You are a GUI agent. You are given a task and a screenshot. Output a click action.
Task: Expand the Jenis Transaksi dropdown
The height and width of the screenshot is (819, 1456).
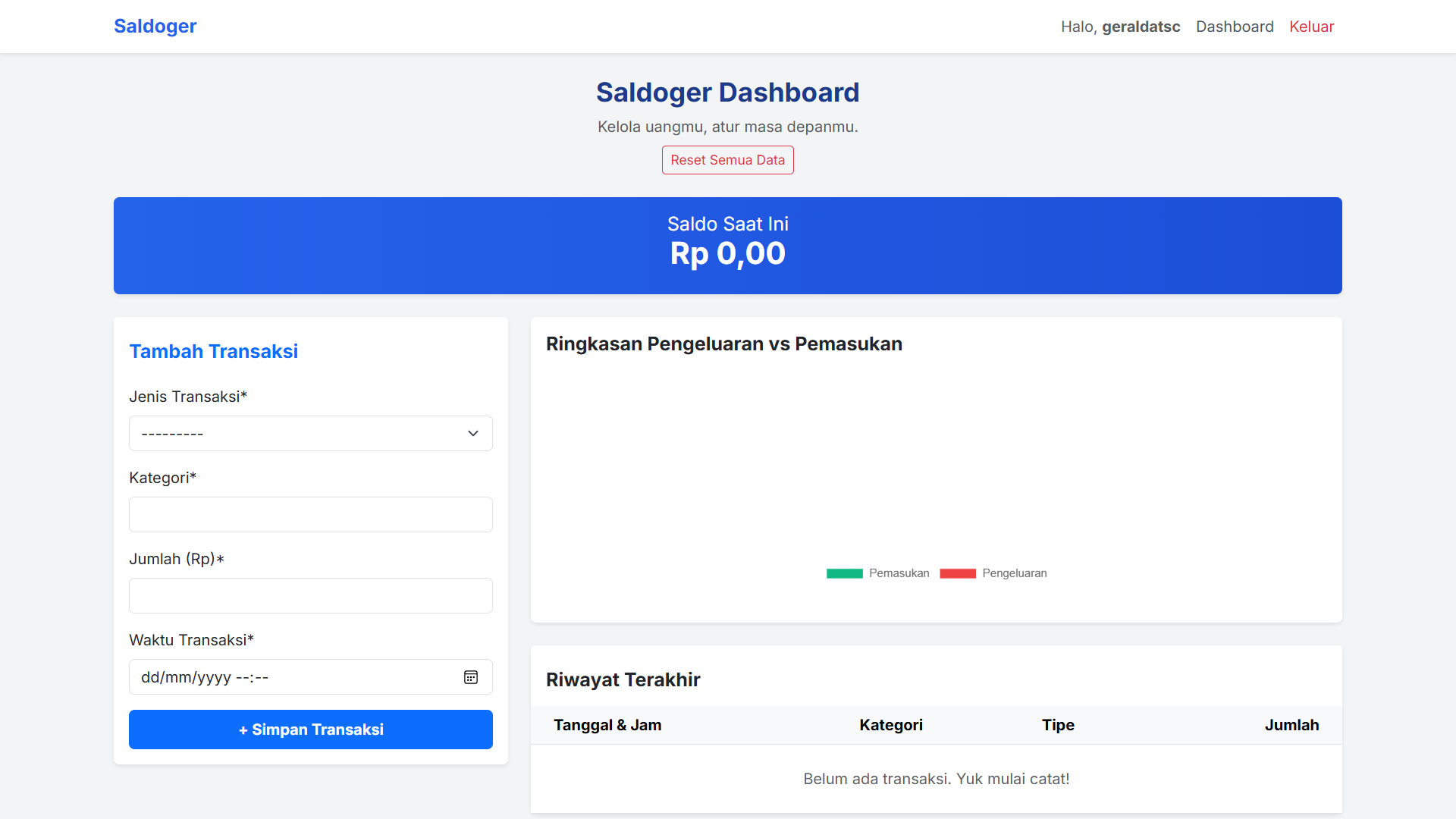[x=310, y=433]
